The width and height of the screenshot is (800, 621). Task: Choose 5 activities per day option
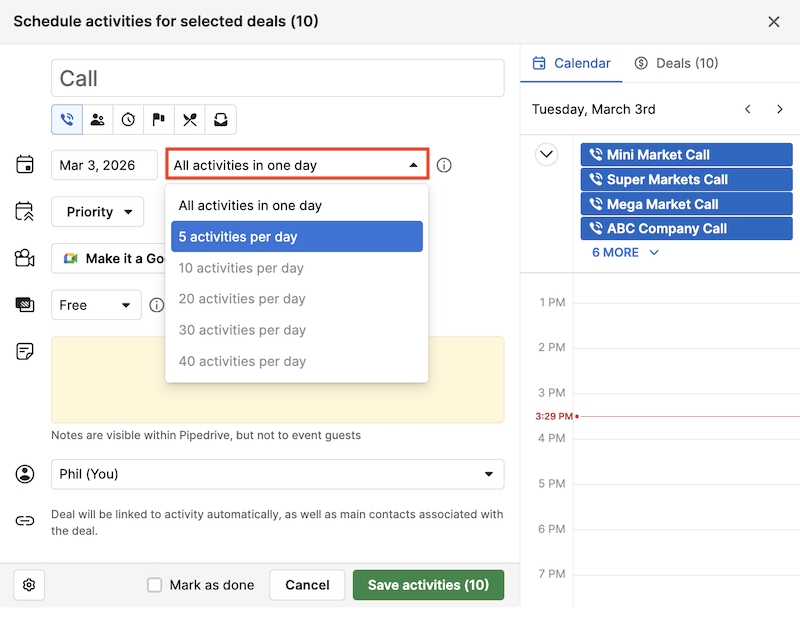(x=297, y=237)
